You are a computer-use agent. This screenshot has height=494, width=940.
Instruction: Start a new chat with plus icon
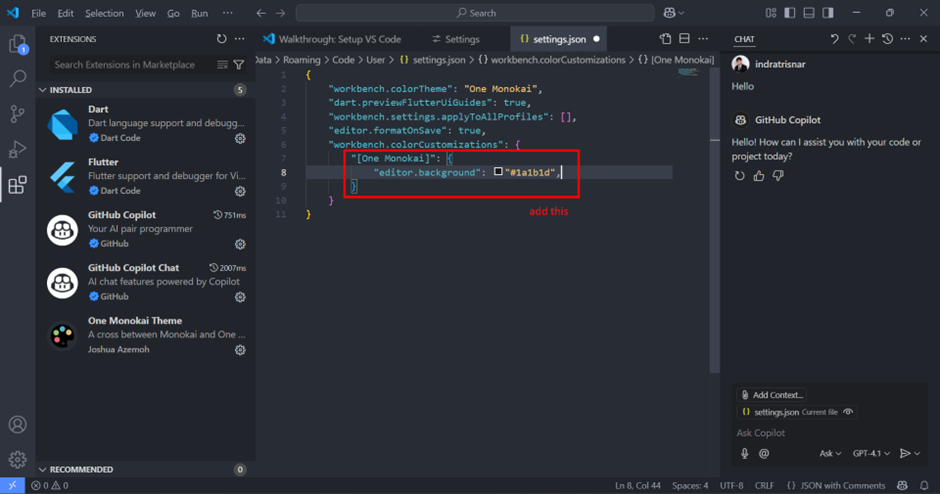click(869, 39)
